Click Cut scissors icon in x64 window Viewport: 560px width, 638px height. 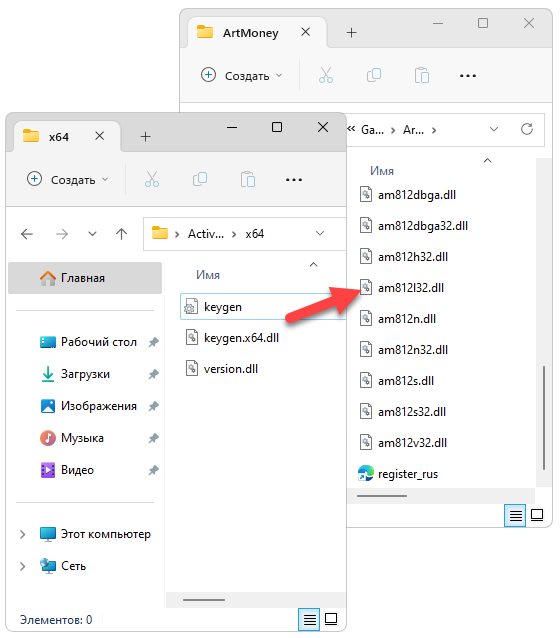[x=152, y=179]
